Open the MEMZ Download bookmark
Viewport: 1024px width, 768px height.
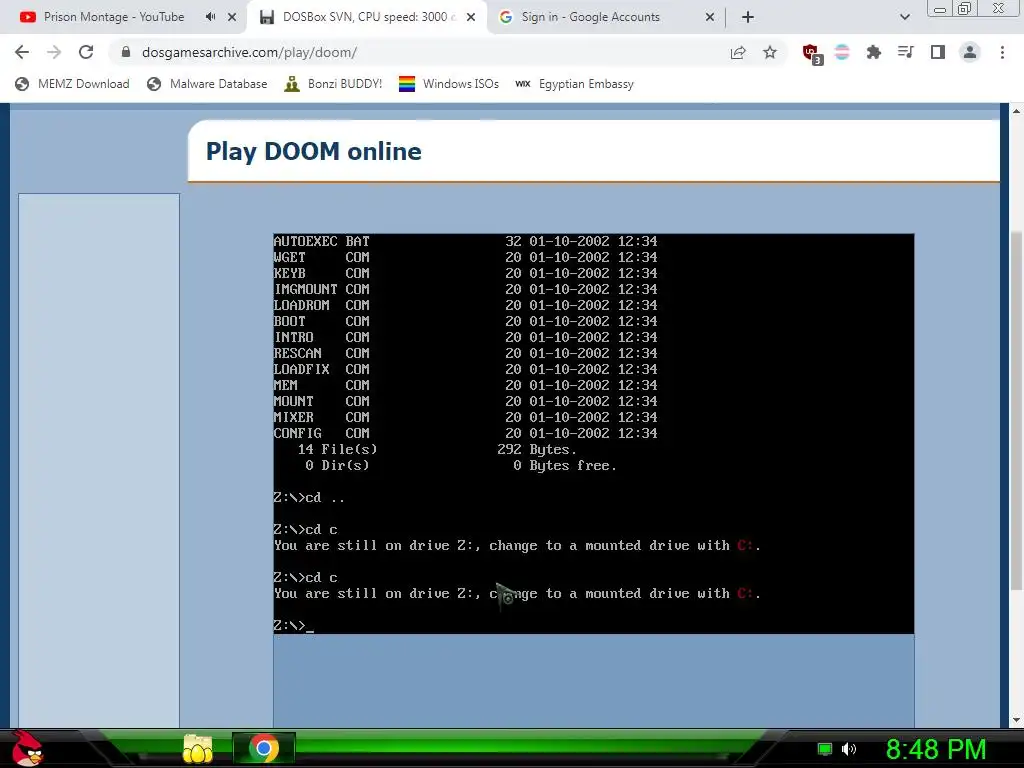(x=72, y=84)
